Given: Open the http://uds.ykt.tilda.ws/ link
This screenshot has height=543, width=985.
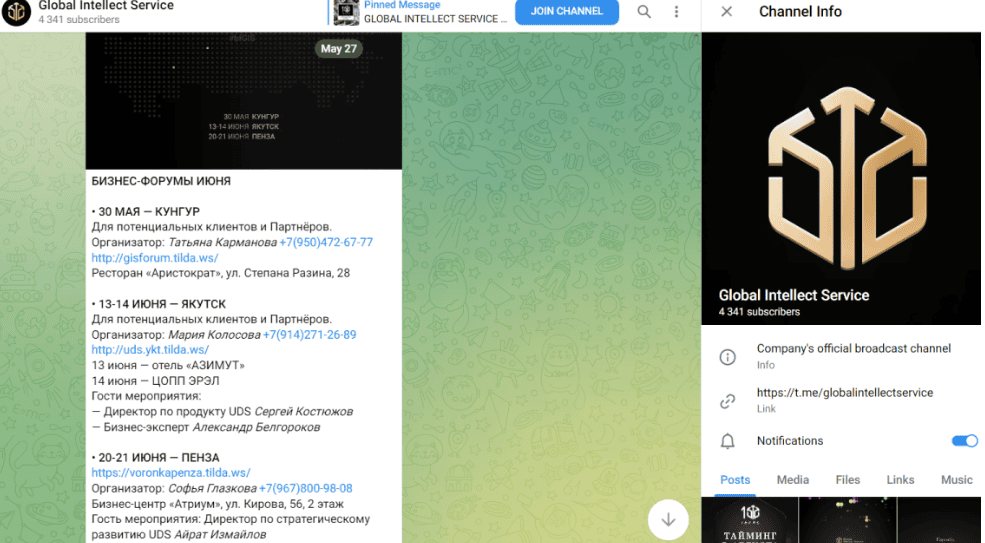Looking at the screenshot, I should (150, 349).
